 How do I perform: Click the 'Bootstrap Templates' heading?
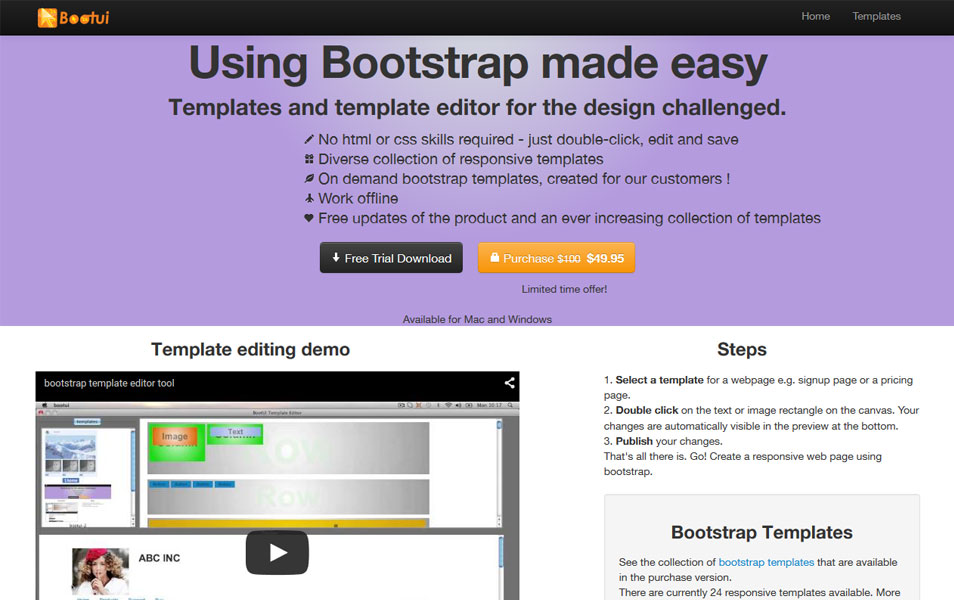point(762,532)
